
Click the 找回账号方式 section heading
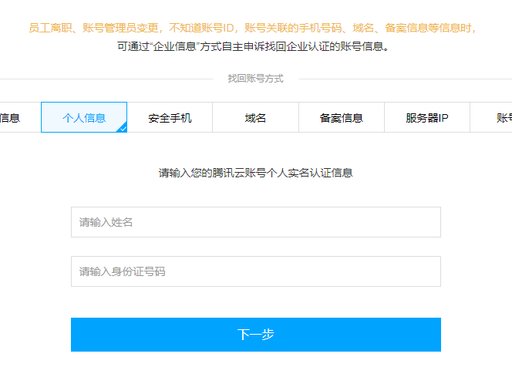256,79
